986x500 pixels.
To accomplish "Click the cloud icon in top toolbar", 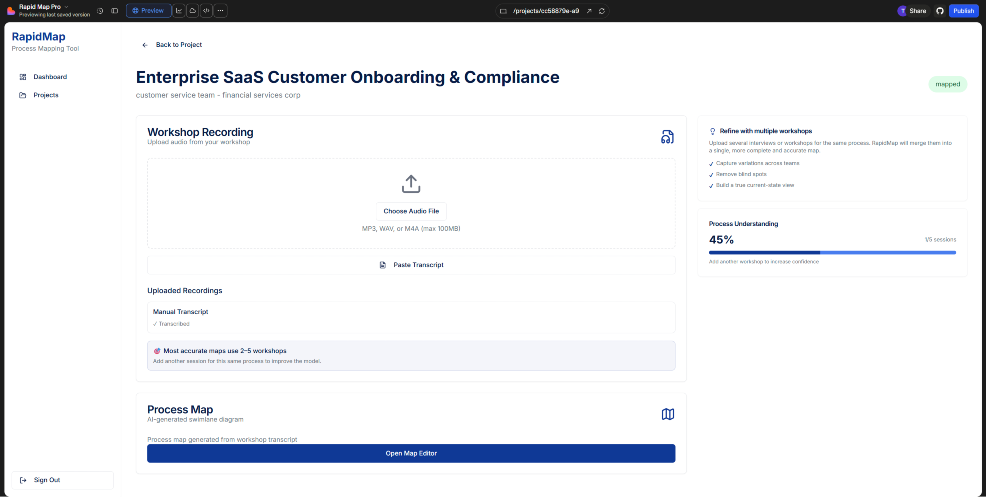I will (x=192, y=11).
